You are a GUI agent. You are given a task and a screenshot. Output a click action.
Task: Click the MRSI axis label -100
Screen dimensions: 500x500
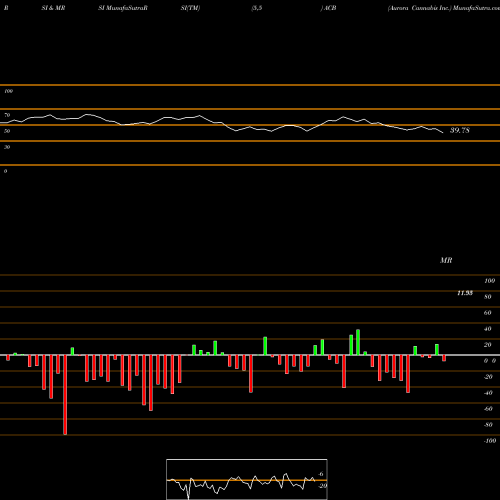point(490,441)
